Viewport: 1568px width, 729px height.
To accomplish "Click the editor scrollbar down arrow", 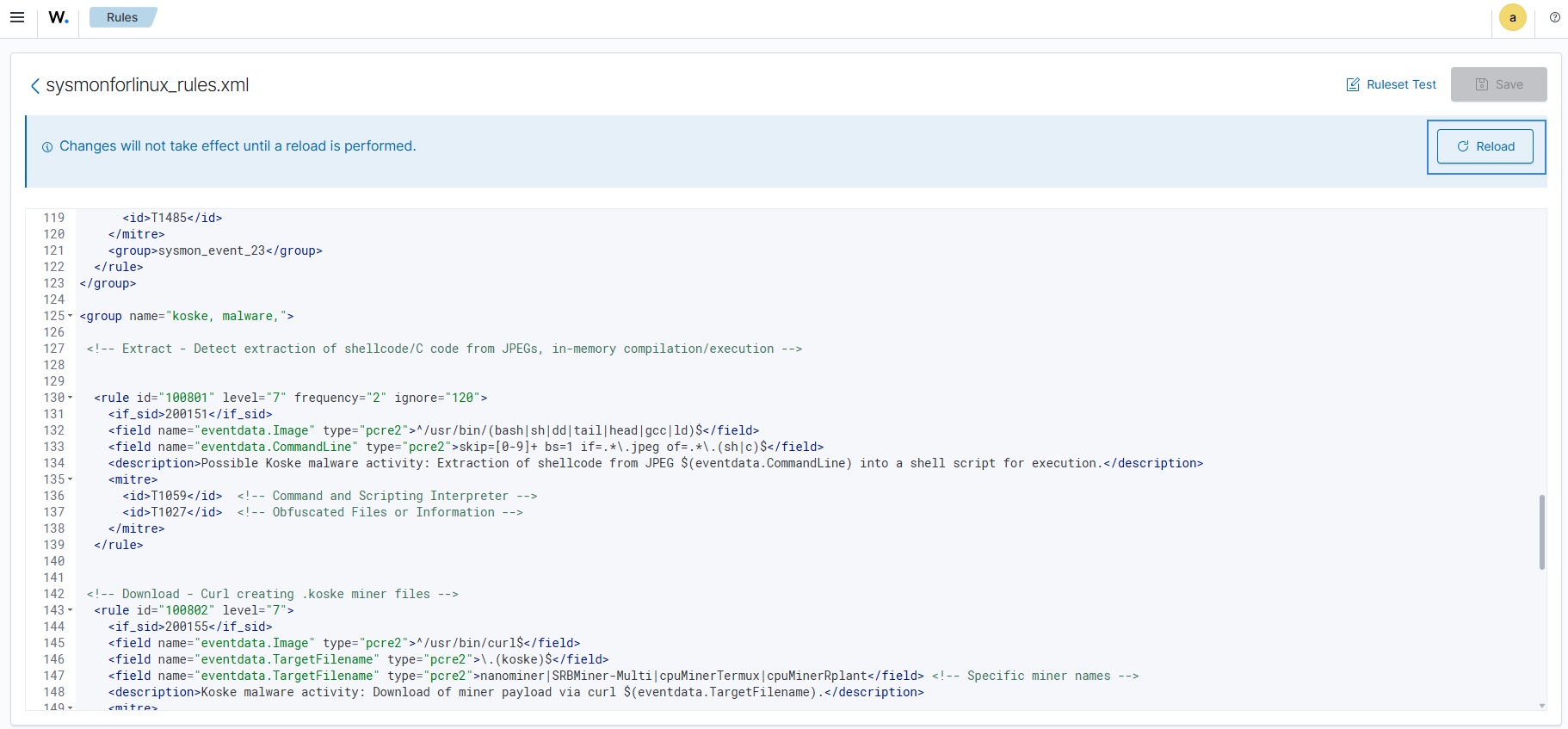I will [x=1541, y=706].
